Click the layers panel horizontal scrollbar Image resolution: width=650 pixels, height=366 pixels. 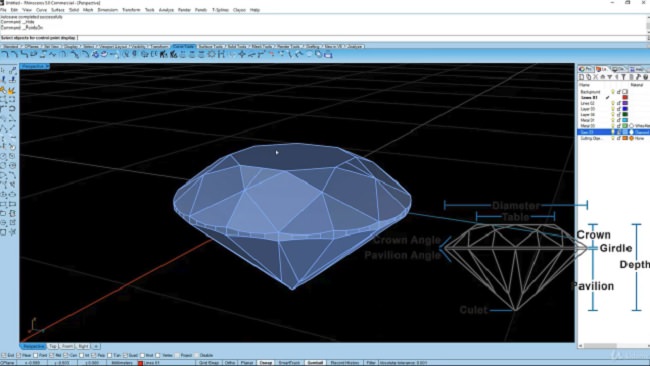point(614,346)
